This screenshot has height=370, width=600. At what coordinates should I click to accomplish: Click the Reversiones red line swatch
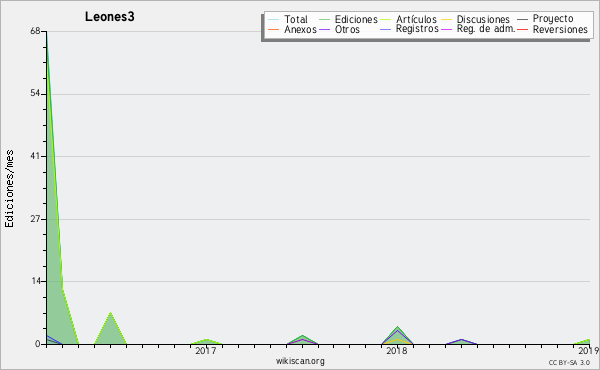(x=522, y=29)
